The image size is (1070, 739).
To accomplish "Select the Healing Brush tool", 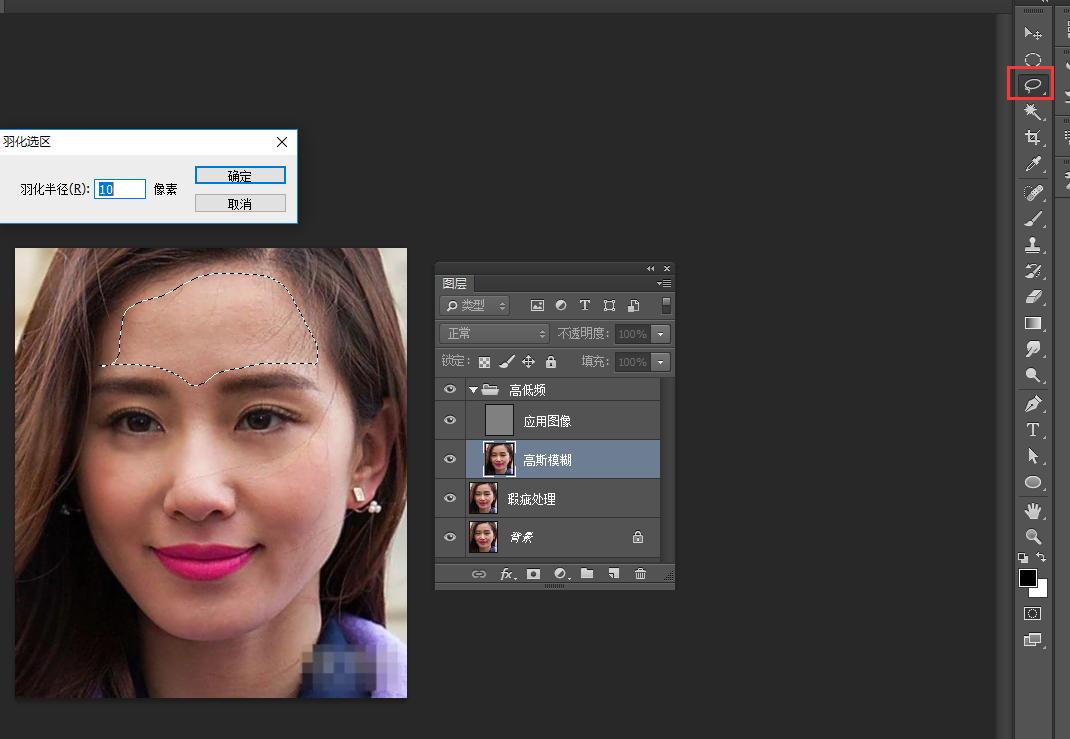I will [1032, 192].
